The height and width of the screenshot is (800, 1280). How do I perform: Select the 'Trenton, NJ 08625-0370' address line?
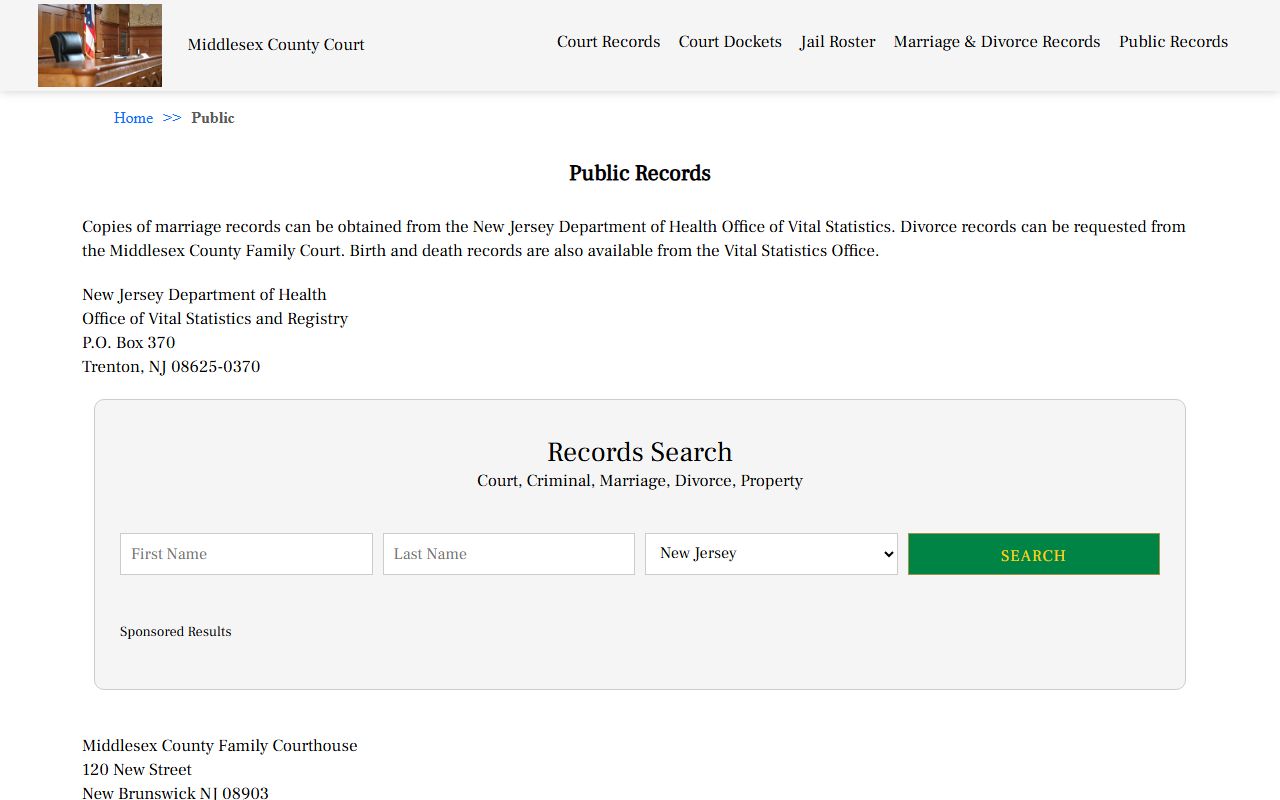(x=171, y=367)
